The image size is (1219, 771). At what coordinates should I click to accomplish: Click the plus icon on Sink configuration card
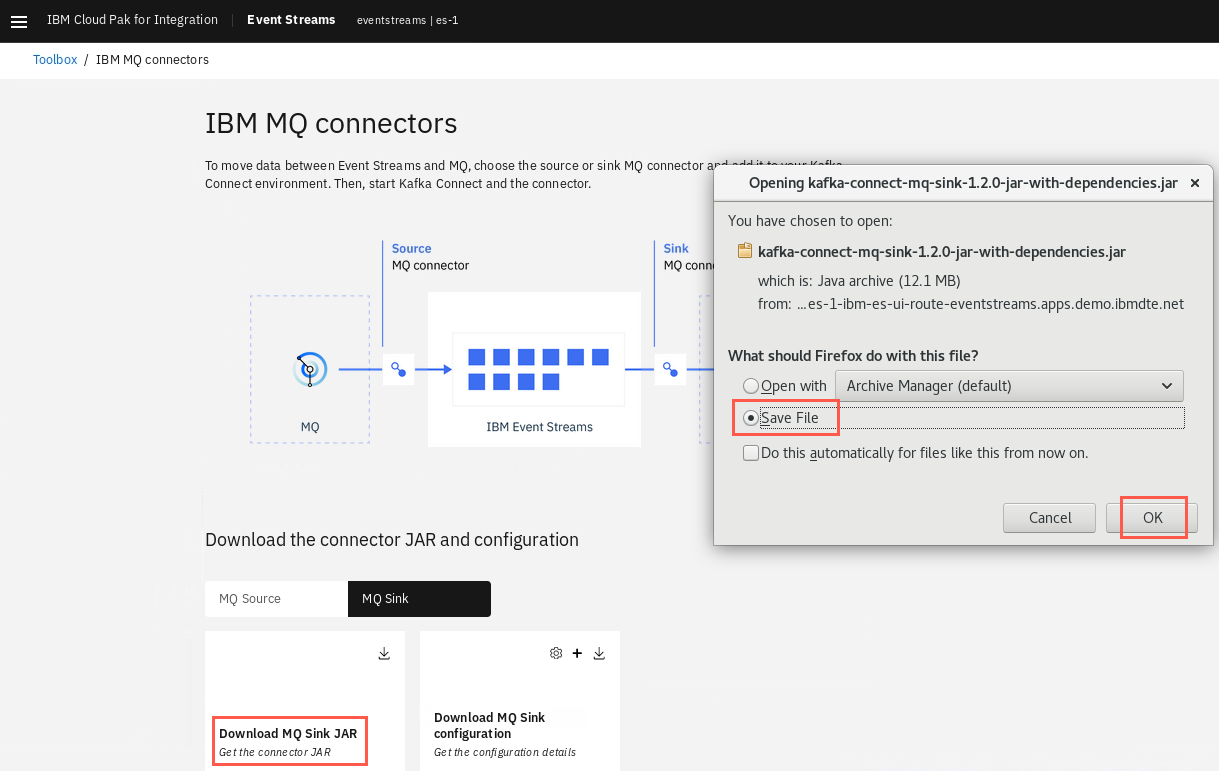[x=577, y=654]
